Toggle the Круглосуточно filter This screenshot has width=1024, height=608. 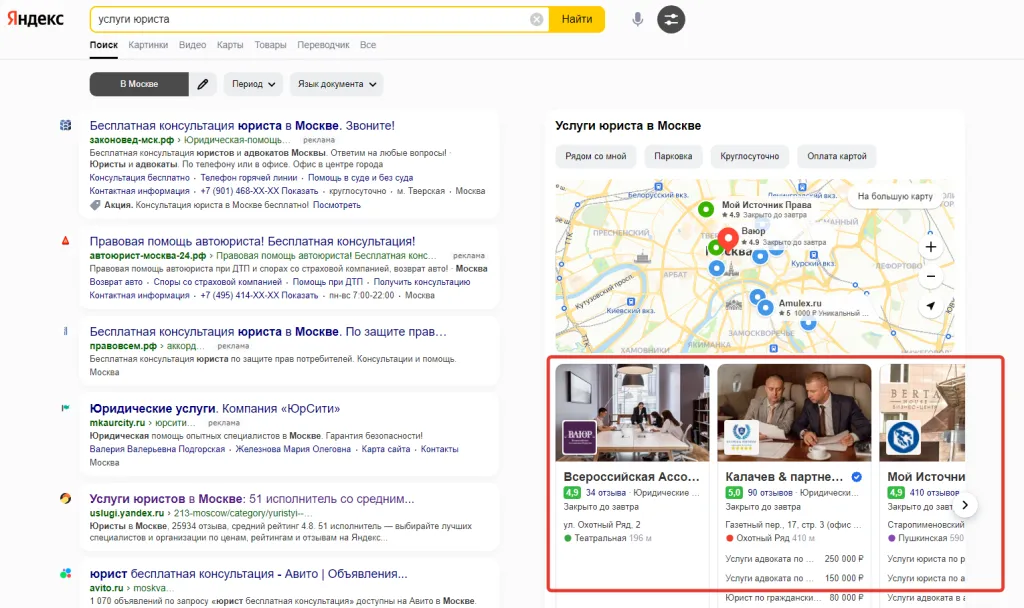click(750, 156)
